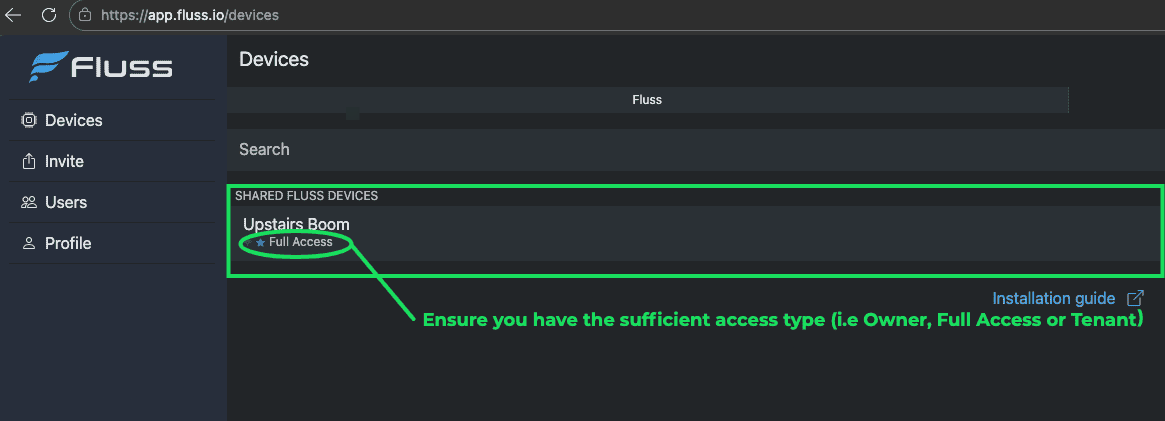
Task: Click the Shared Fluss Devices section header
Action: coord(306,196)
